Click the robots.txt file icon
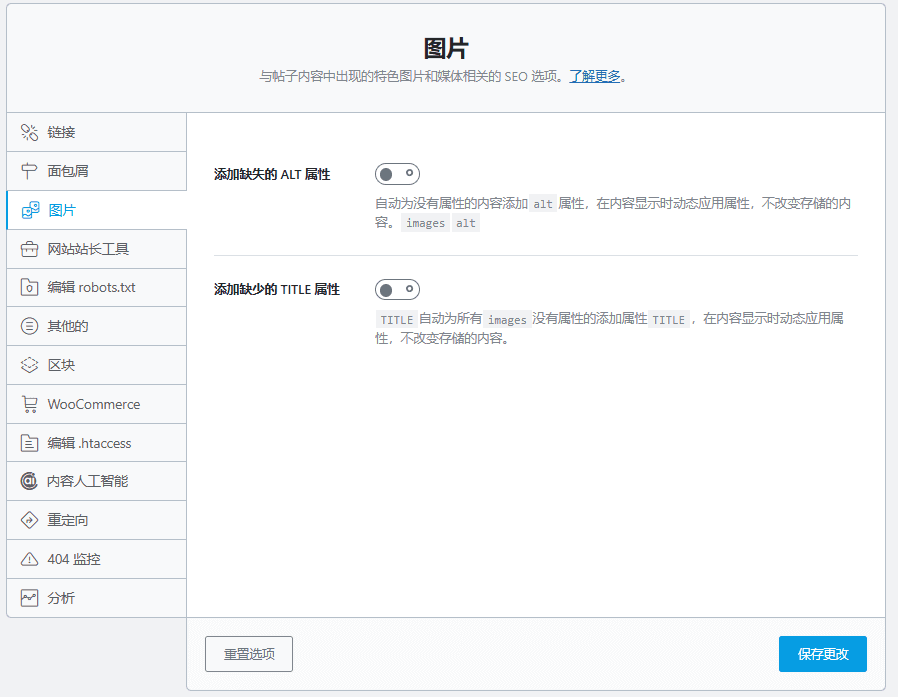The width and height of the screenshot is (898, 697). [x=29, y=287]
